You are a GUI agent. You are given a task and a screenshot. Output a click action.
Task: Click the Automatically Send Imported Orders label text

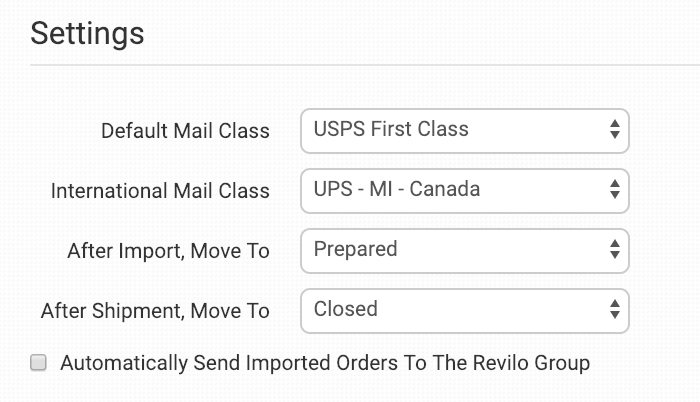[x=325, y=363]
